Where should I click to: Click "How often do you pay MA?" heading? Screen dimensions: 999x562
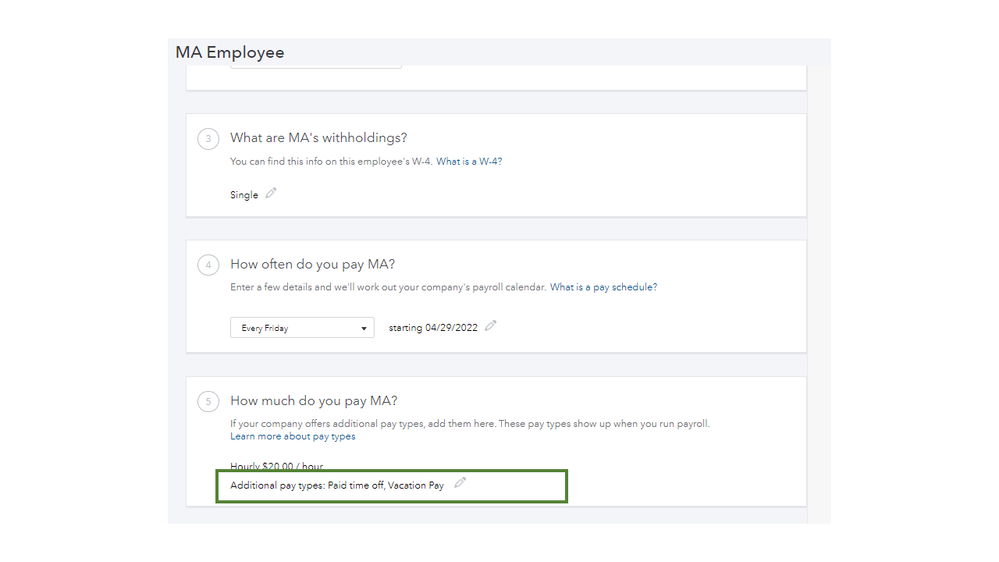pyautogui.click(x=312, y=265)
